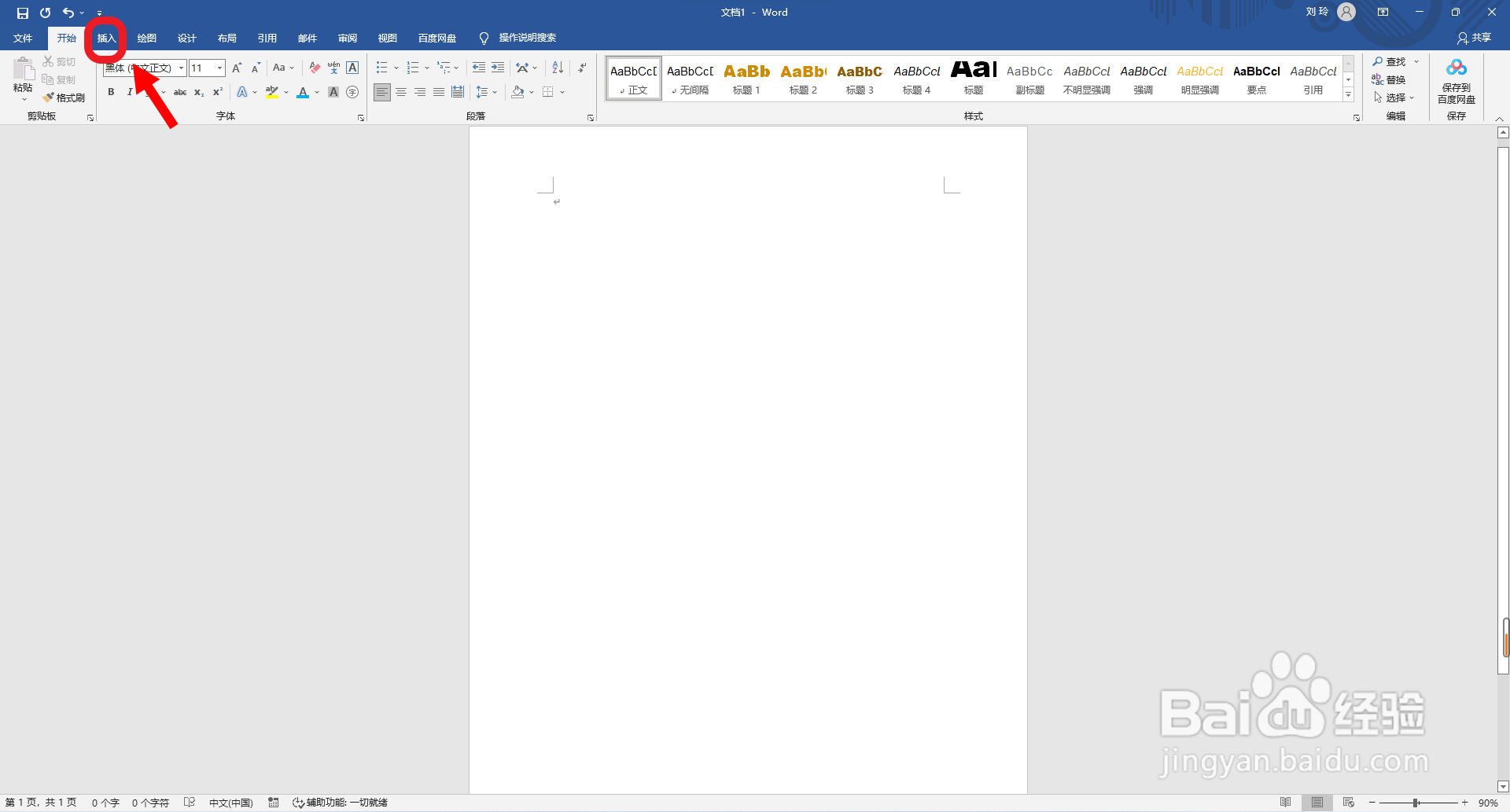Apply the 标题 1 style
The width and height of the screenshot is (1510, 812).
[746, 78]
